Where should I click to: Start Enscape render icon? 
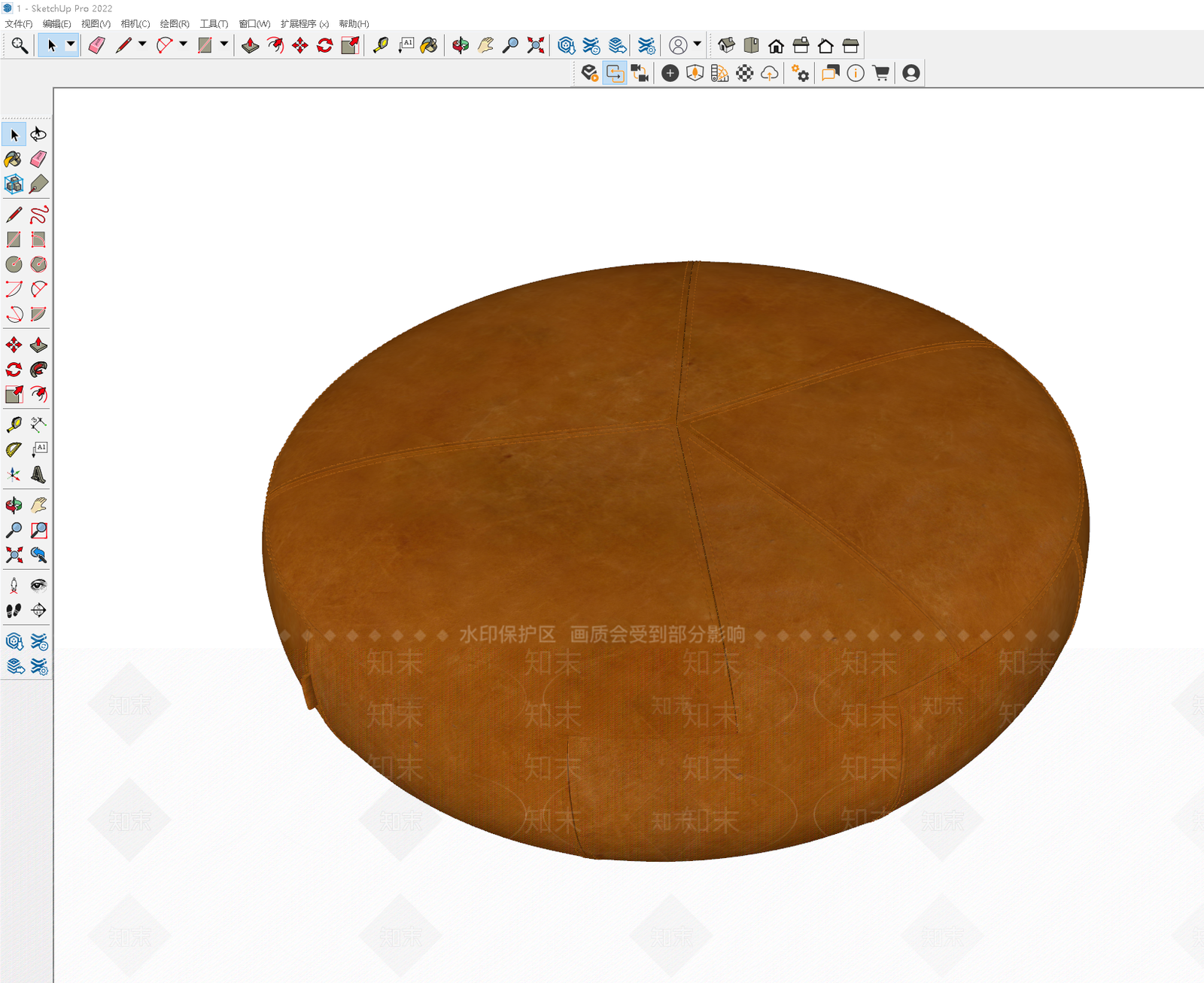pyautogui.click(x=590, y=74)
